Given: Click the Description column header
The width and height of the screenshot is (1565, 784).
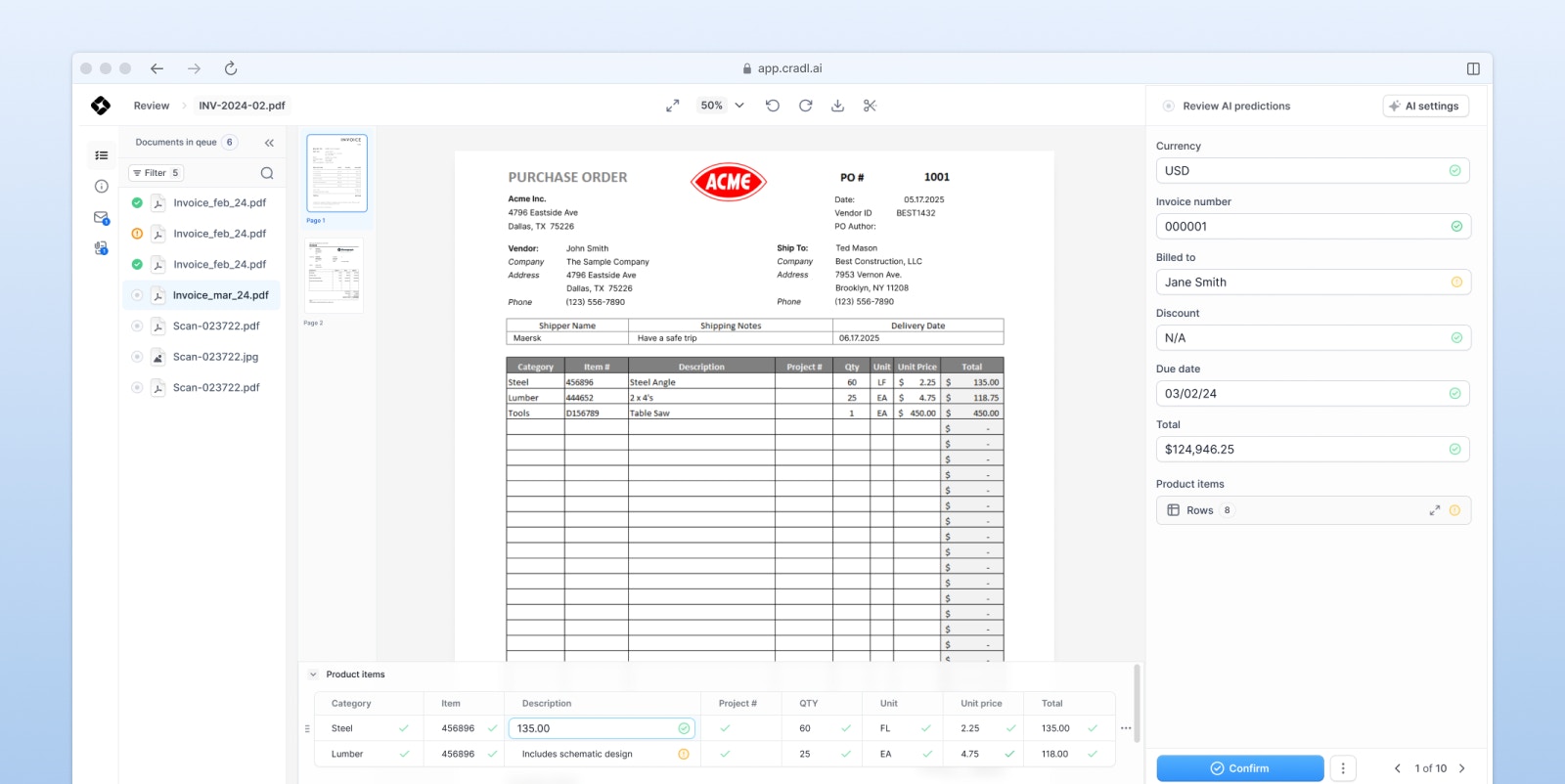Looking at the screenshot, I should tap(547, 703).
